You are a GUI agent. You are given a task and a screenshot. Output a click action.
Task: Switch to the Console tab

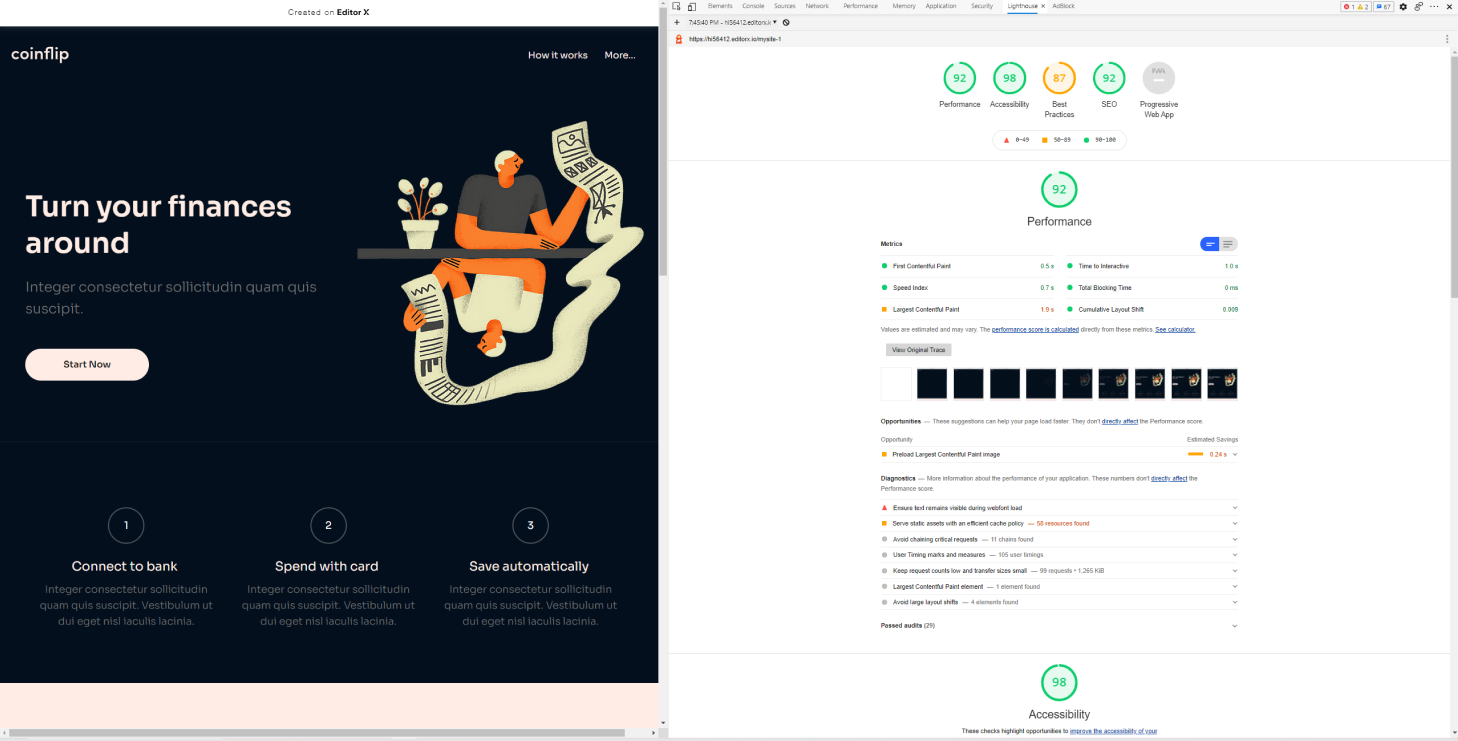753,6
